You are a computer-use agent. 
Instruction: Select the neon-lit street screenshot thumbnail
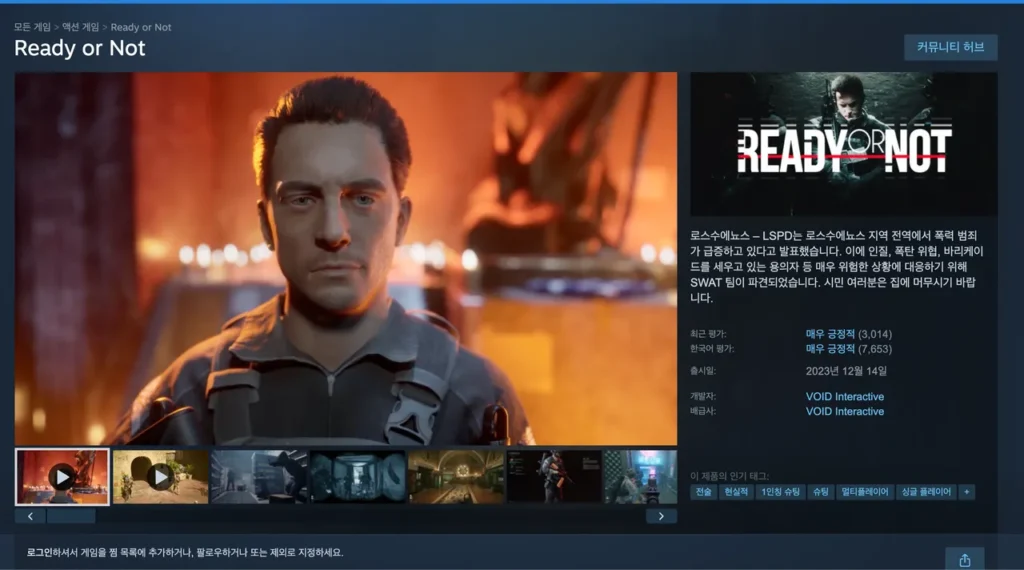(x=641, y=477)
